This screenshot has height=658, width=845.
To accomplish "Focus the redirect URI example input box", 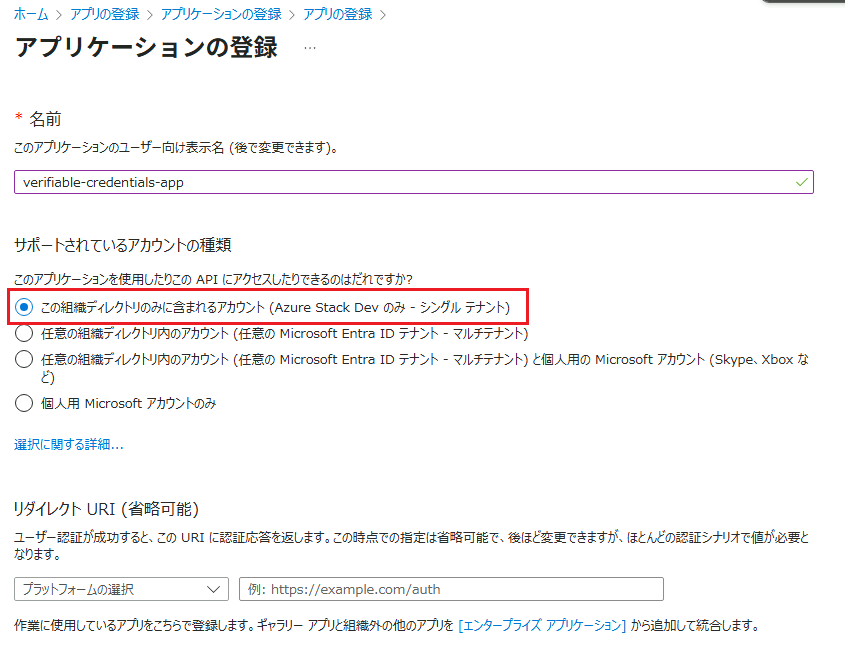I will (x=451, y=589).
